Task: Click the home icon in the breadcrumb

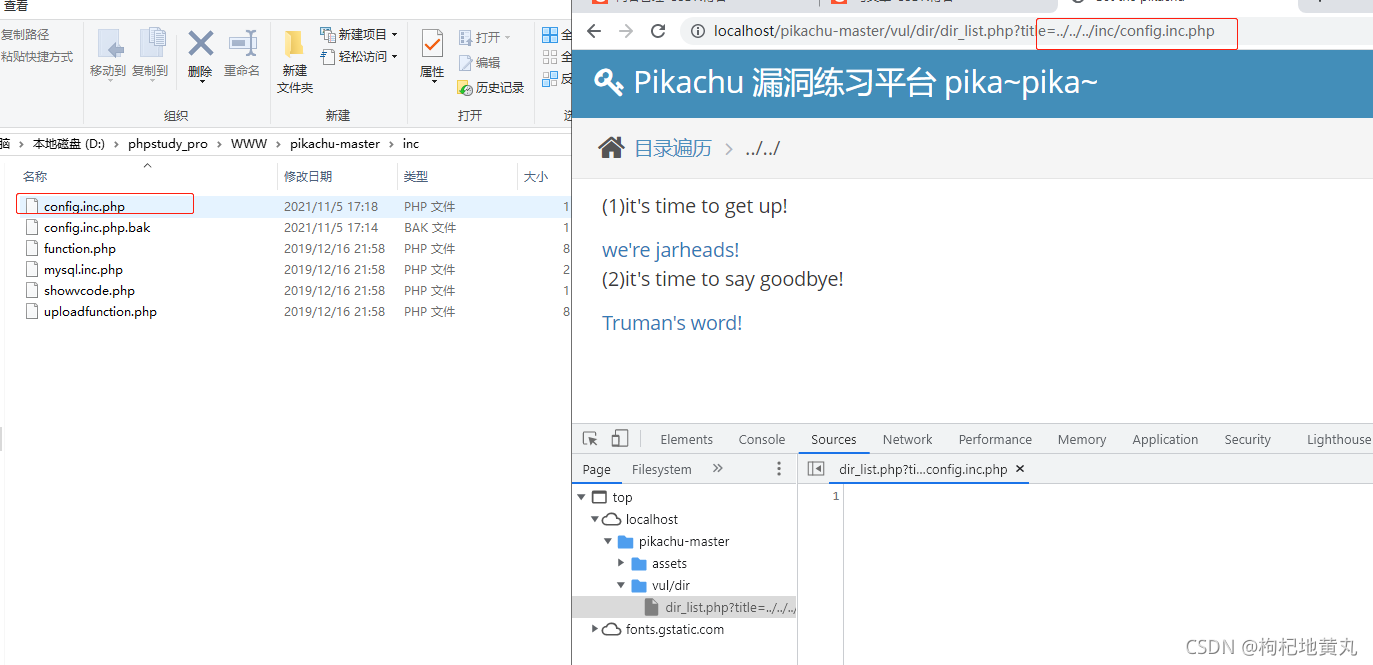Action: click(x=611, y=148)
